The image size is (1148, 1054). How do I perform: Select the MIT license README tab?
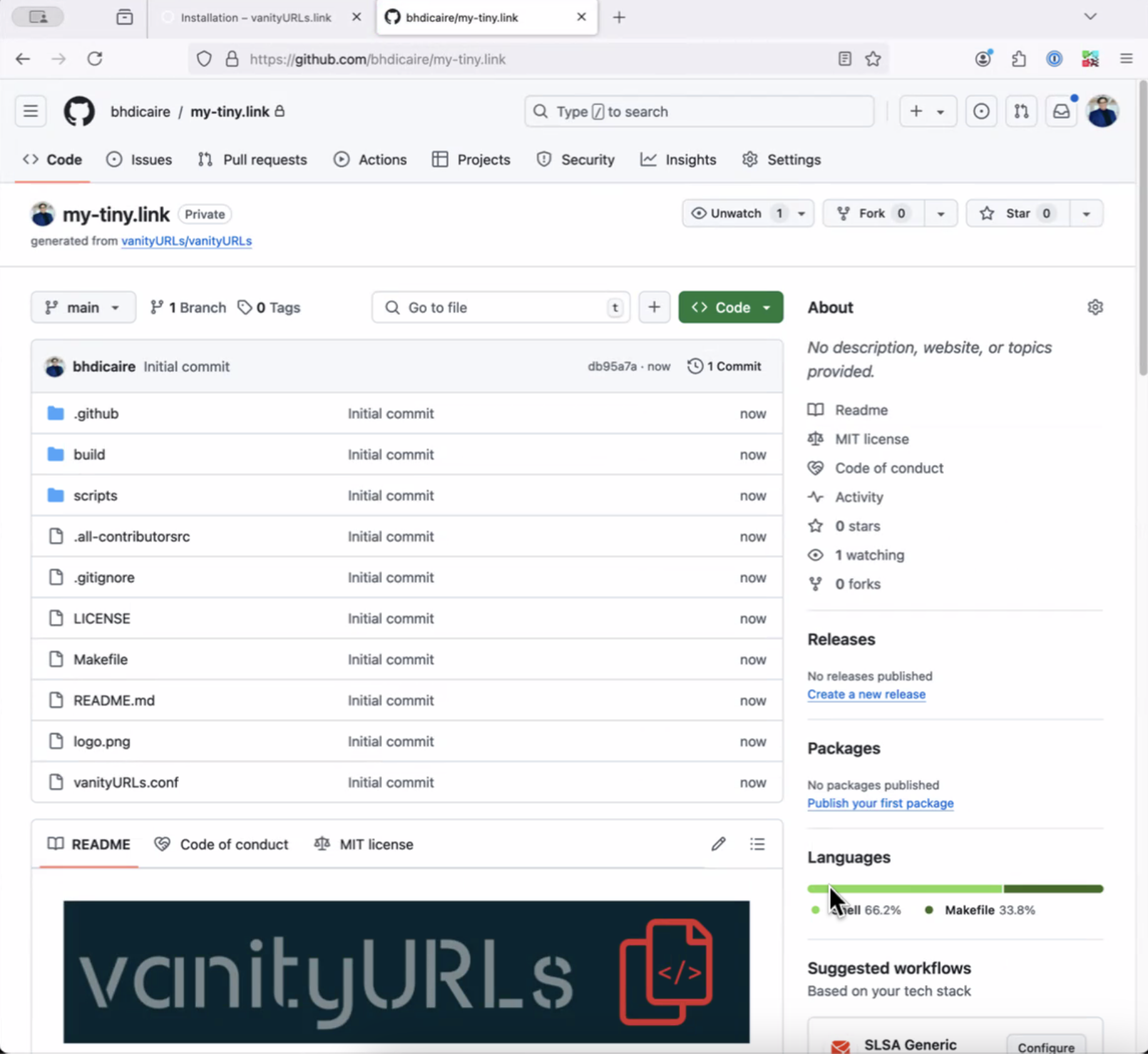coord(364,844)
